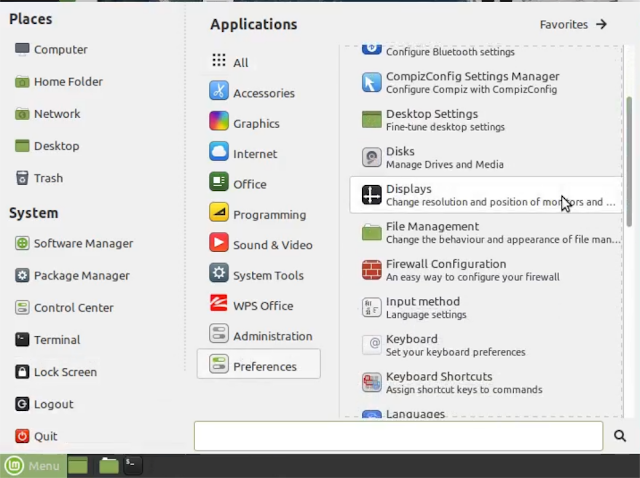This screenshot has width=640, height=478.
Task: Open File Management folder icon
Action: click(371, 232)
